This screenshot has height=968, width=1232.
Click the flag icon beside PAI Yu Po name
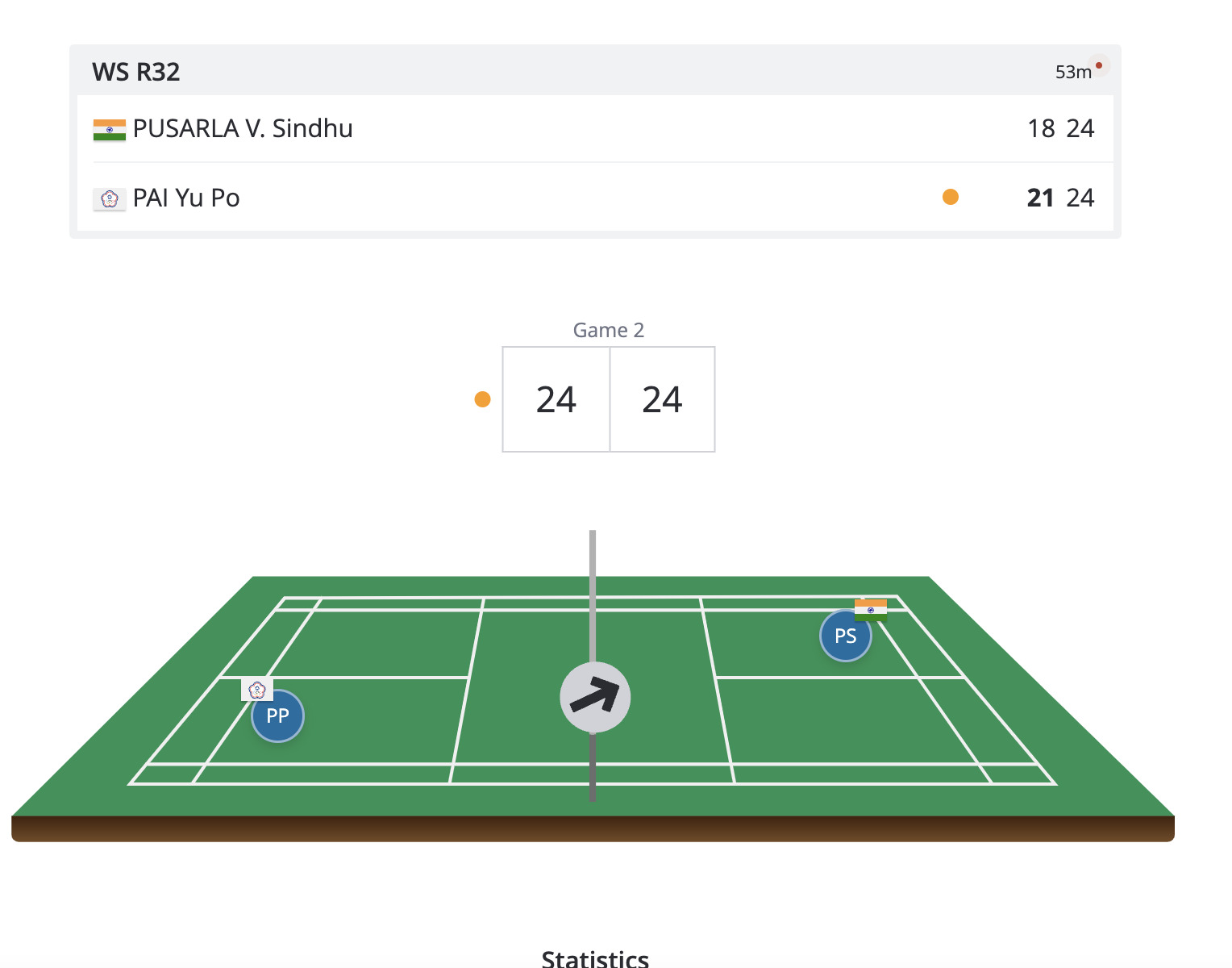[110, 198]
